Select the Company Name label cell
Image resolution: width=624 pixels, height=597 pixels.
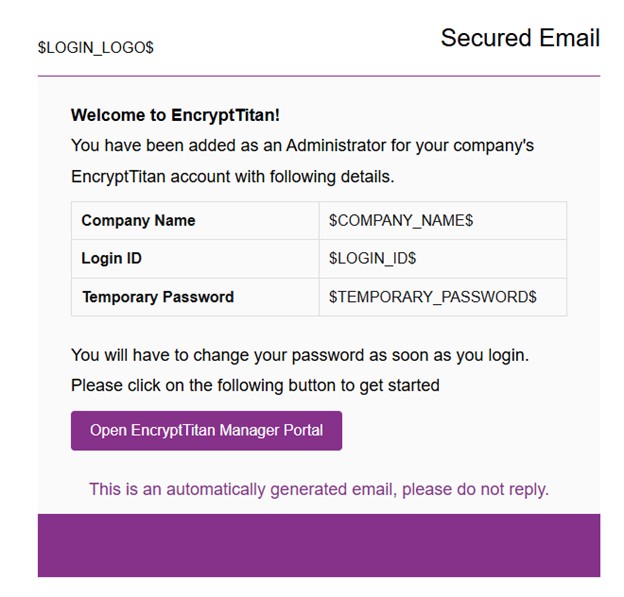click(195, 220)
